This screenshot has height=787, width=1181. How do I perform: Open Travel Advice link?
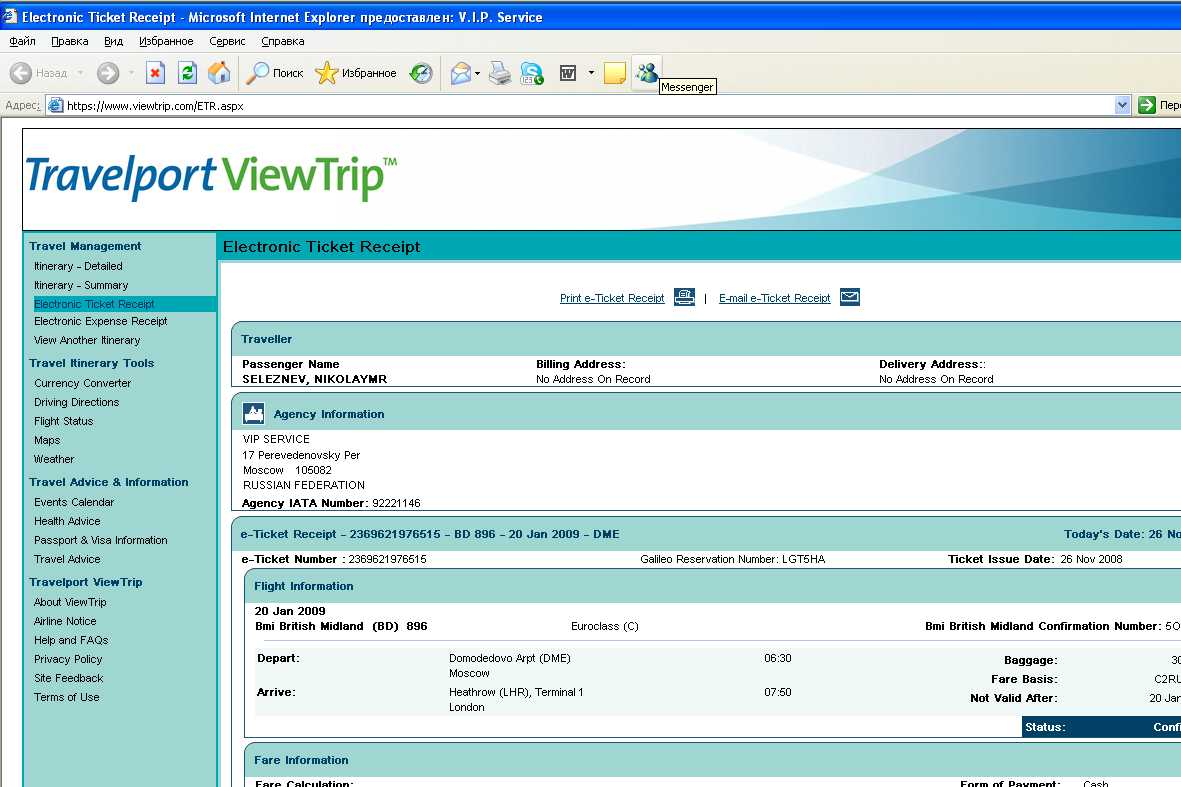click(x=67, y=559)
